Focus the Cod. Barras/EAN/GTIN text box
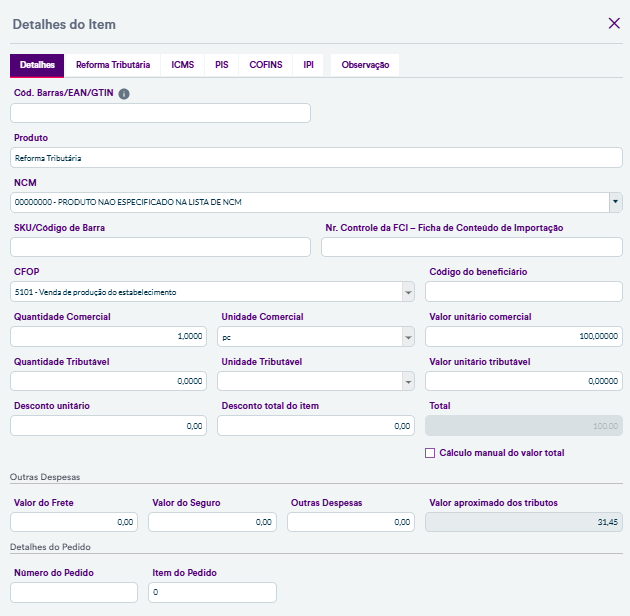This screenshot has height=616, width=630. (160, 113)
